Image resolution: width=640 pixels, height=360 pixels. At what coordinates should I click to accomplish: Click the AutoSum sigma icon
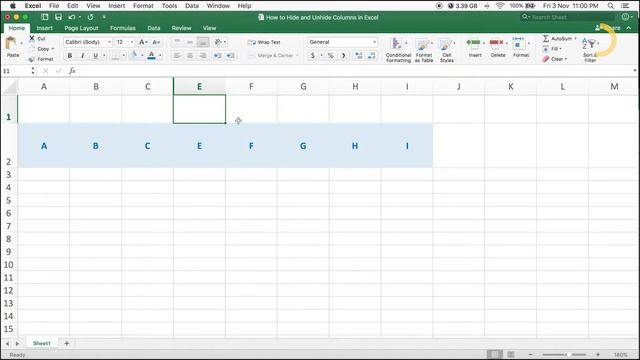coord(546,38)
